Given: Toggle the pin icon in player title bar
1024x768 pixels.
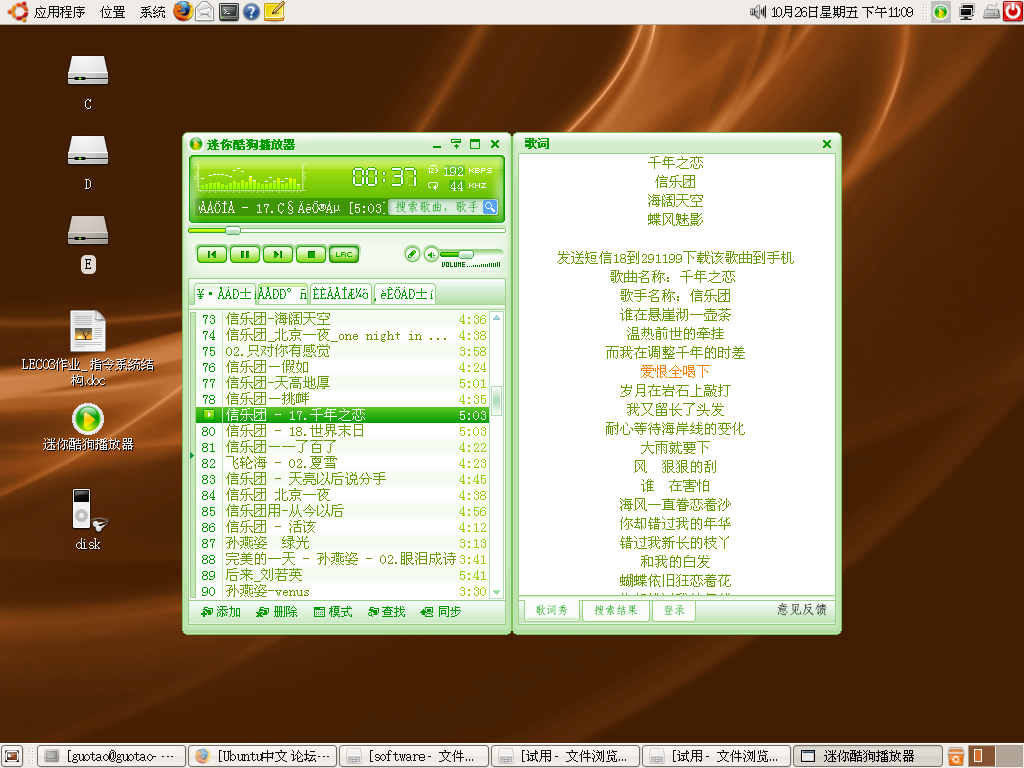Looking at the screenshot, I should click(x=456, y=144).
